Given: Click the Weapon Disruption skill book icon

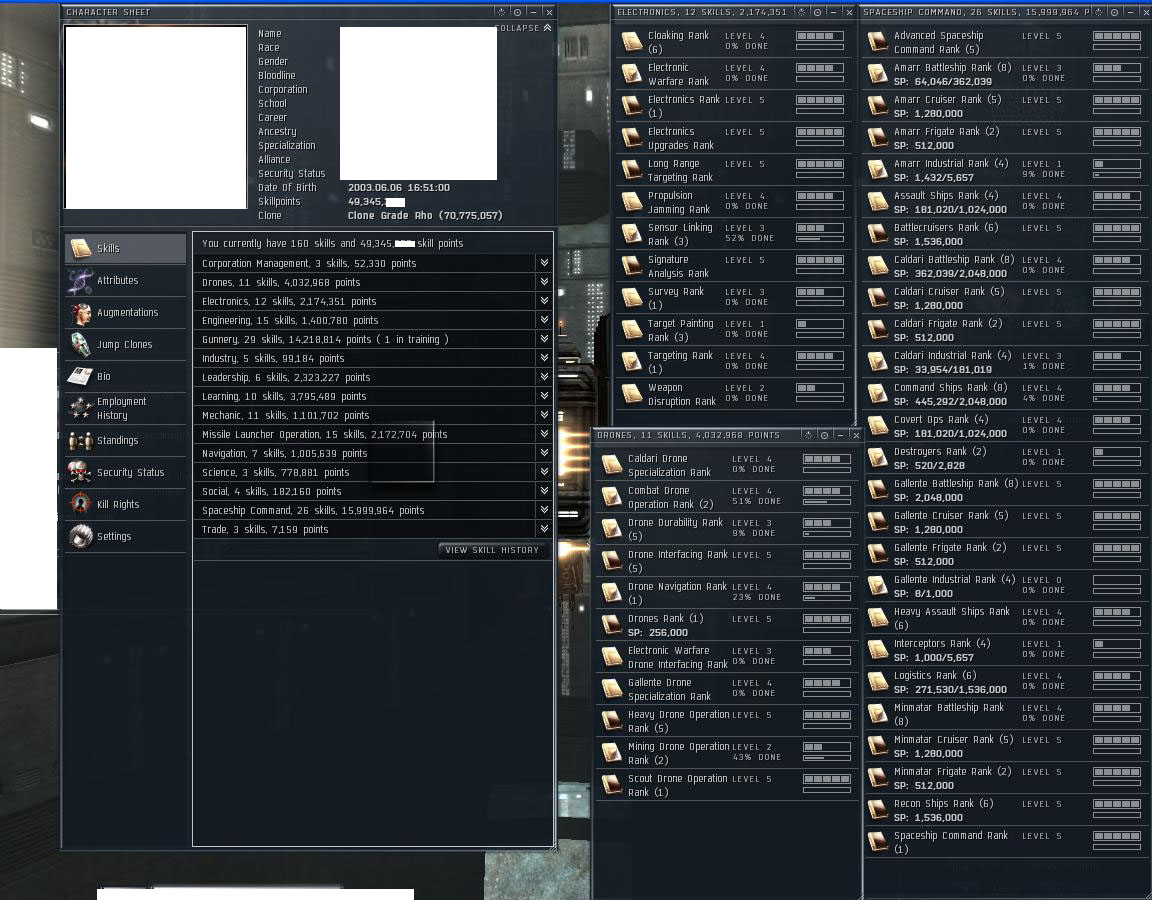Looking at the screenshot, I should tap(632, 394).
